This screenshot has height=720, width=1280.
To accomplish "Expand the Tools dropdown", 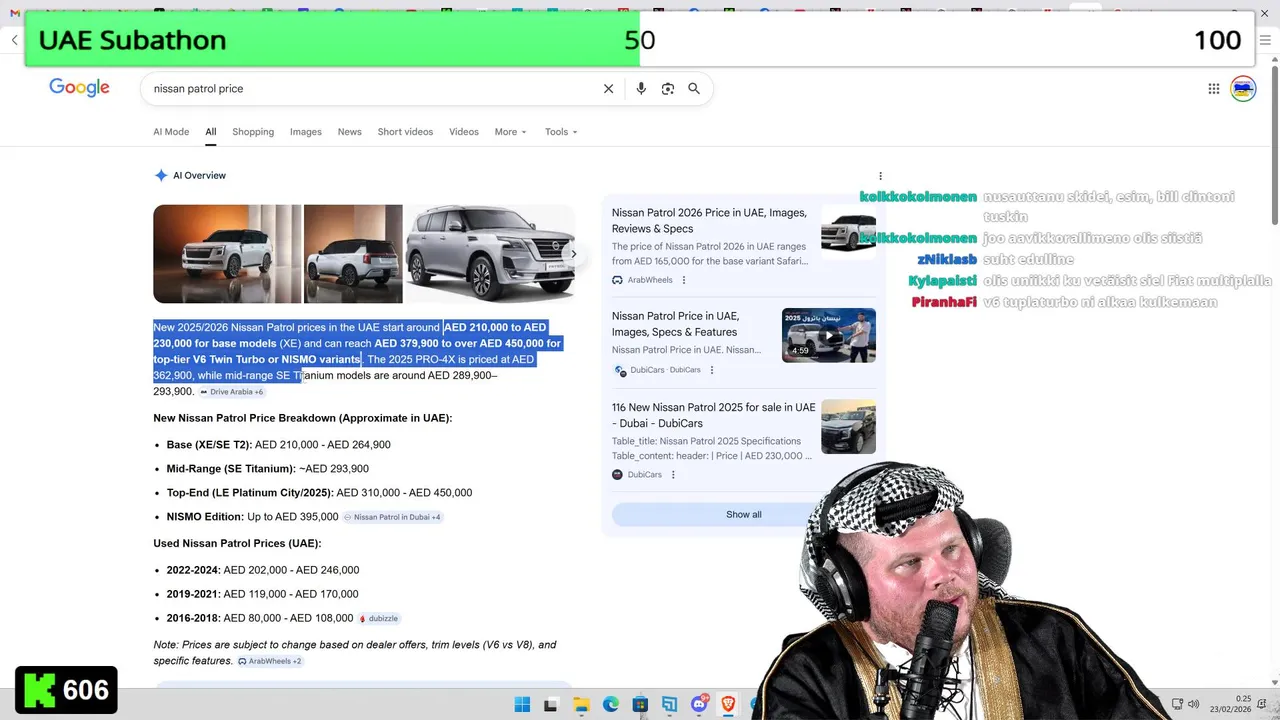I will [x=561, y=132].
